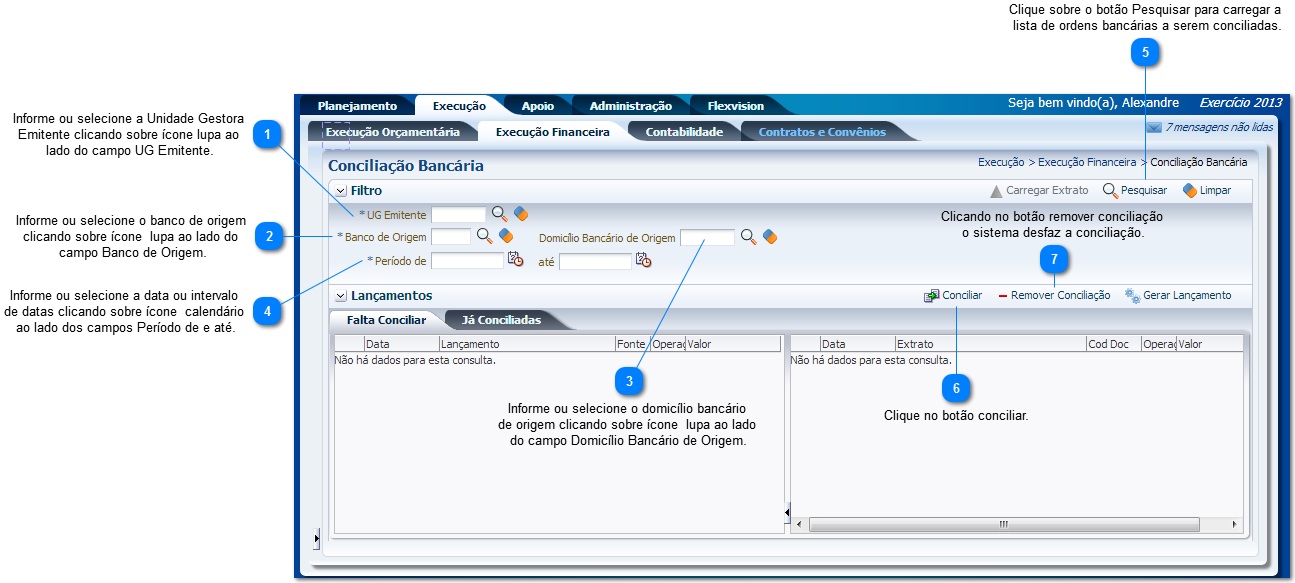Open the Contabilidade tab
The image size is (1295, 583).
point(683,132)
